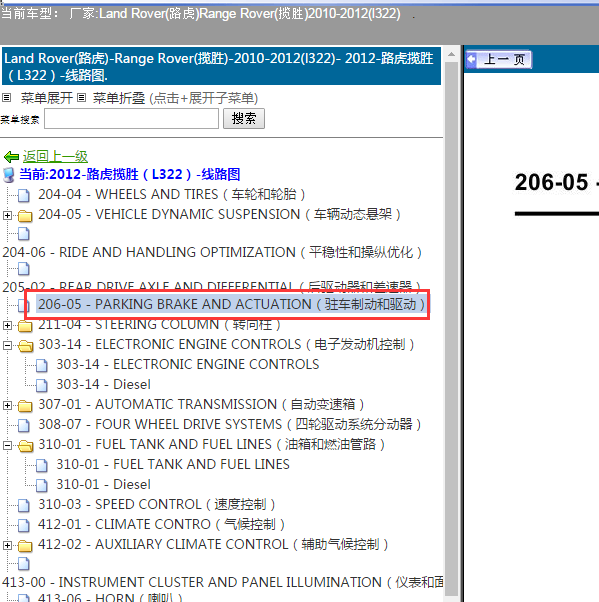Open 307-01 AUTOMATIC TRANSMISSION entry

201,404
